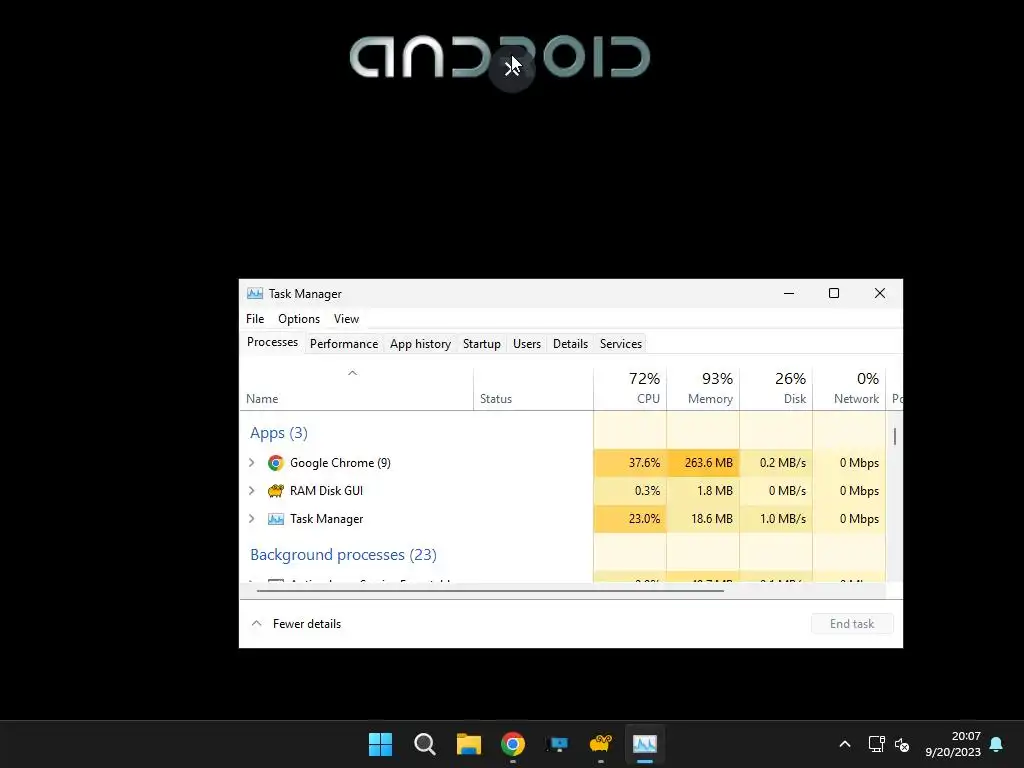
Task: Open the notifications bell
Action: click(997, 744)
